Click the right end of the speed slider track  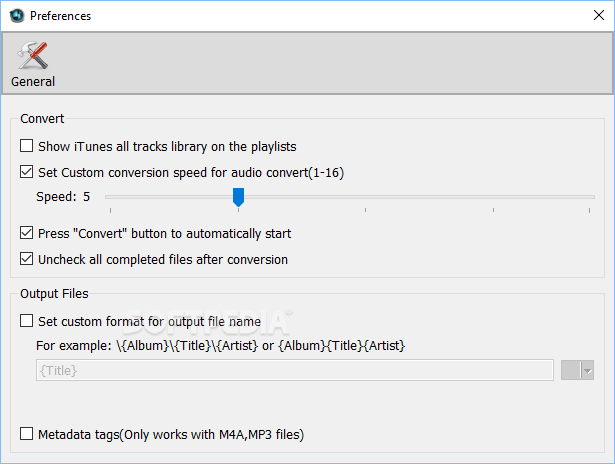(590, 197)
